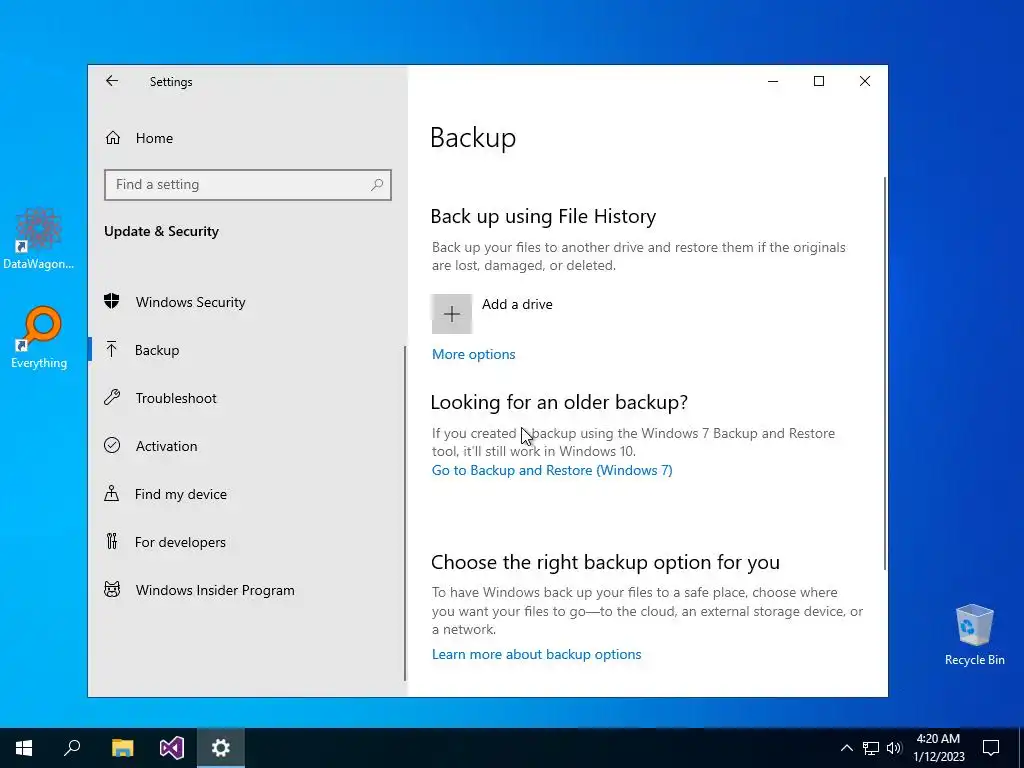Click the Update & Security heading
The height and width of the screenshot is (768, 1024).
click(161, 231)
